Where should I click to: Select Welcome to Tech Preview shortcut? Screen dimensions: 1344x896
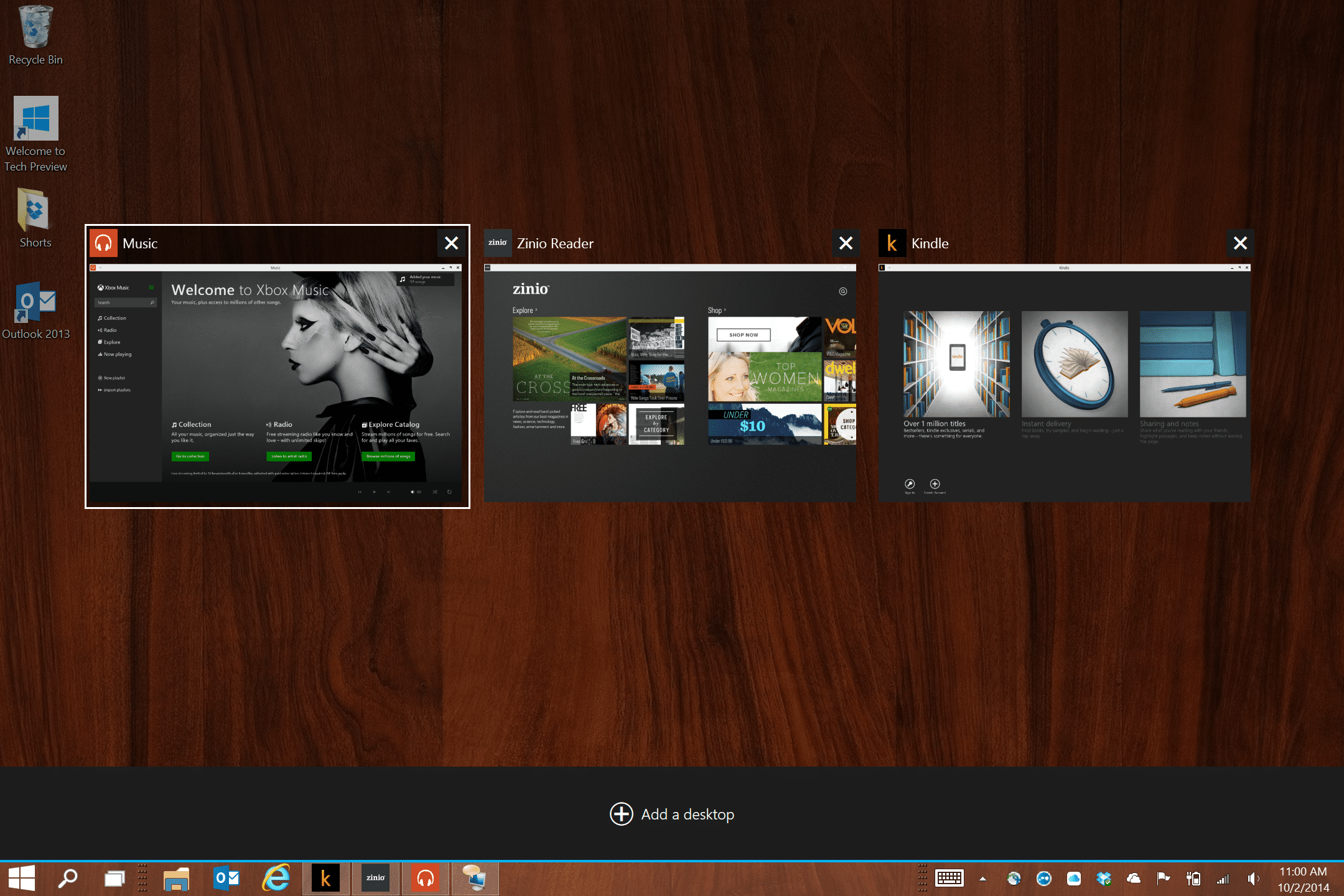pyautogui.click(x=35, y=134)
